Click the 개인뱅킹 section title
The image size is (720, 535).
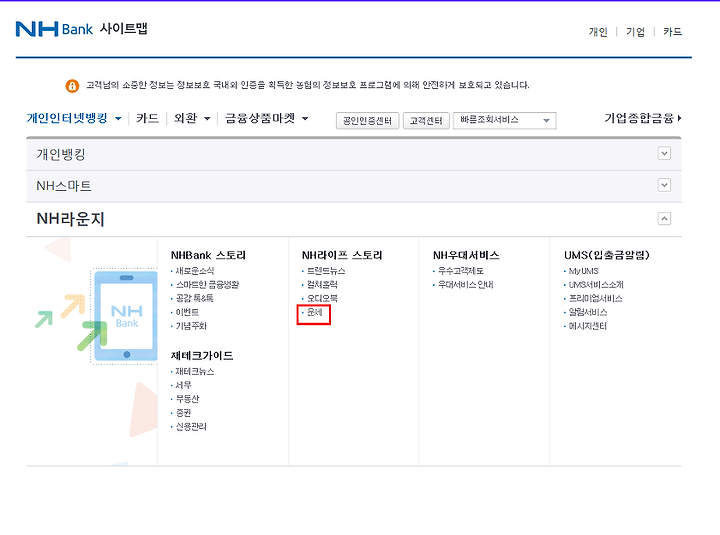click(x=61, y=154)
